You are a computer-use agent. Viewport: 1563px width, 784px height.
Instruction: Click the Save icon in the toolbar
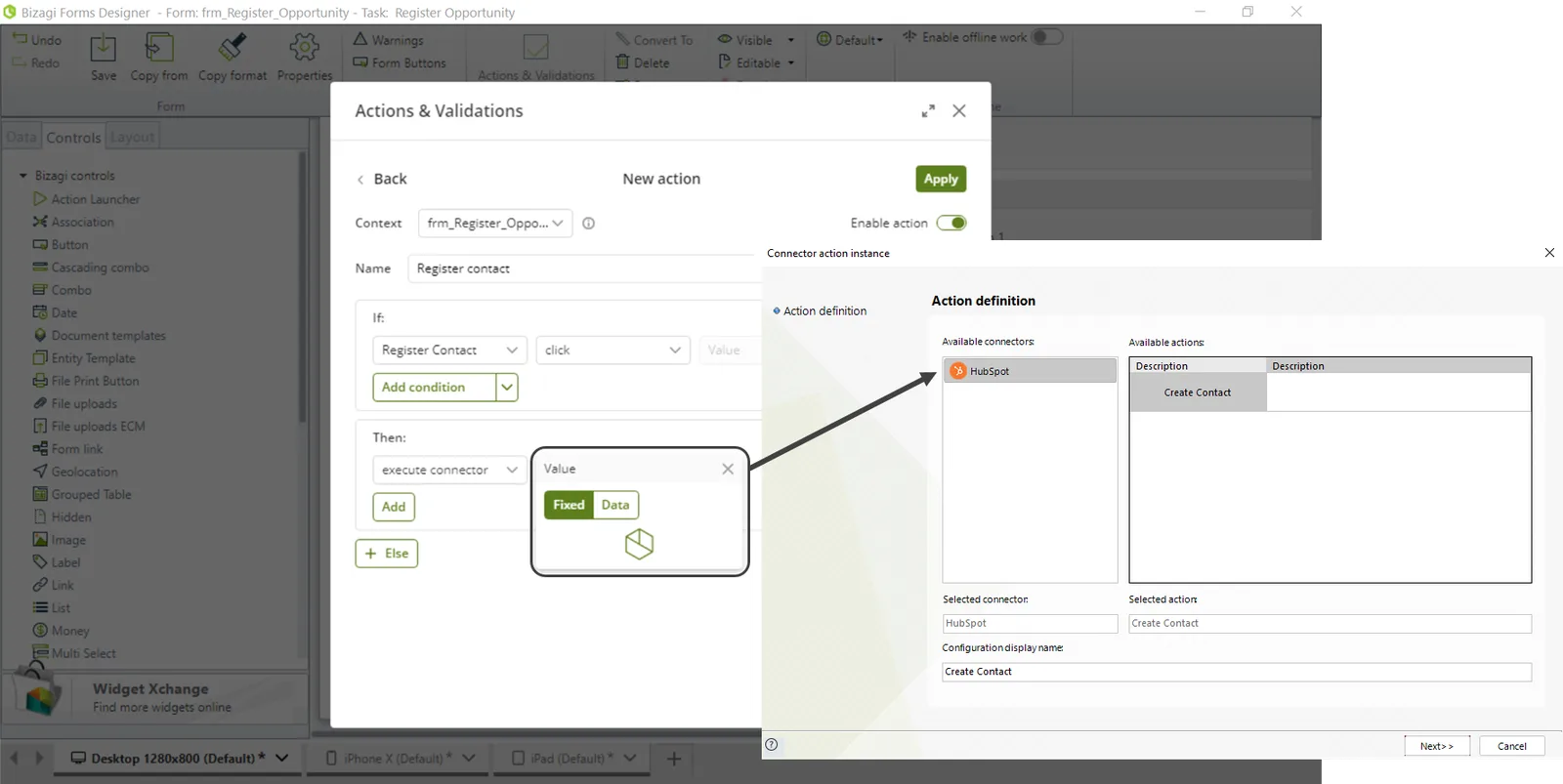click(x=103, y=48)
